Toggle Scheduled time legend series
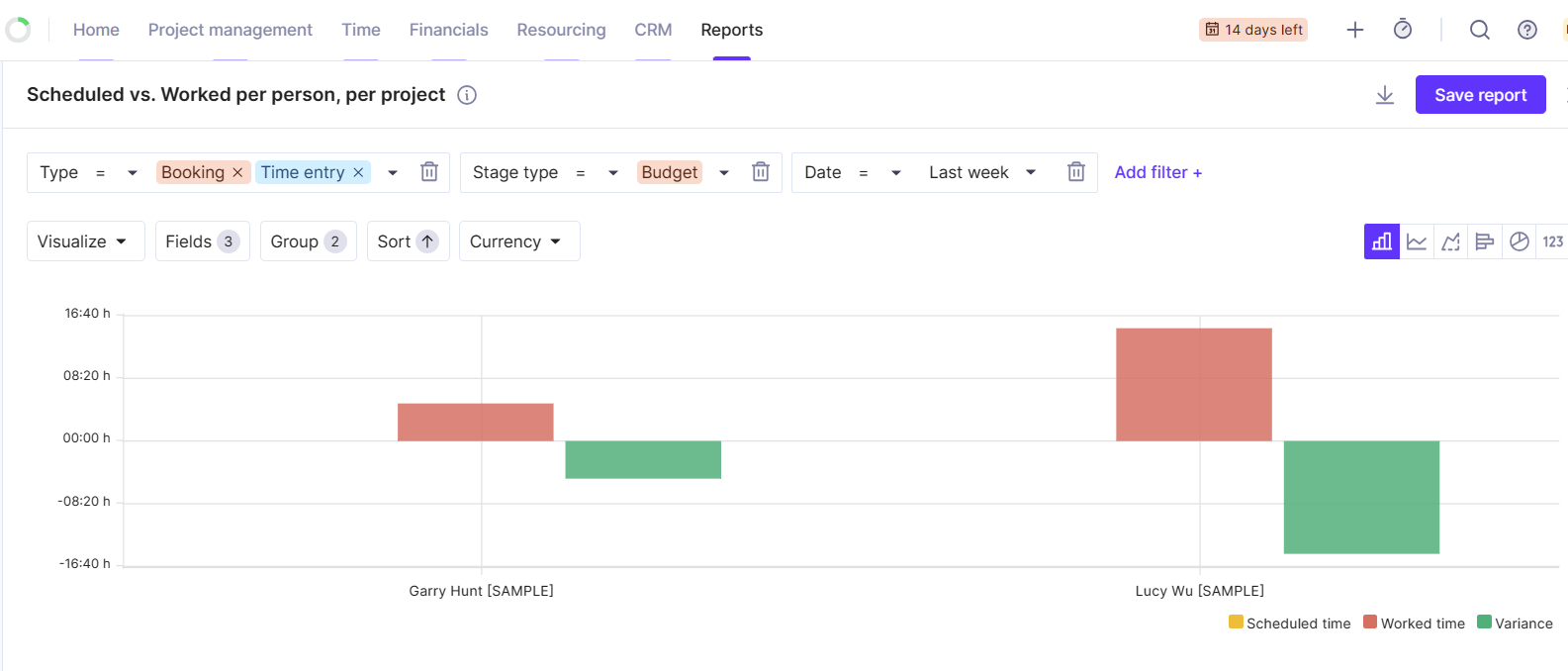Viewport: 1568px width, 671px height. [1289, 623]
